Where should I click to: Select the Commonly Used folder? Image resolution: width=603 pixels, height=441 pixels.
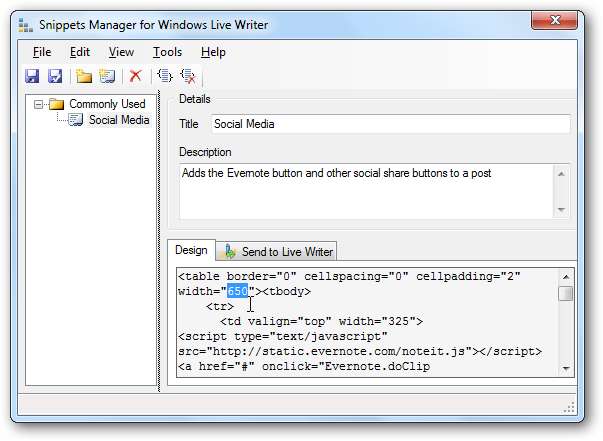(x=106, y=104)
